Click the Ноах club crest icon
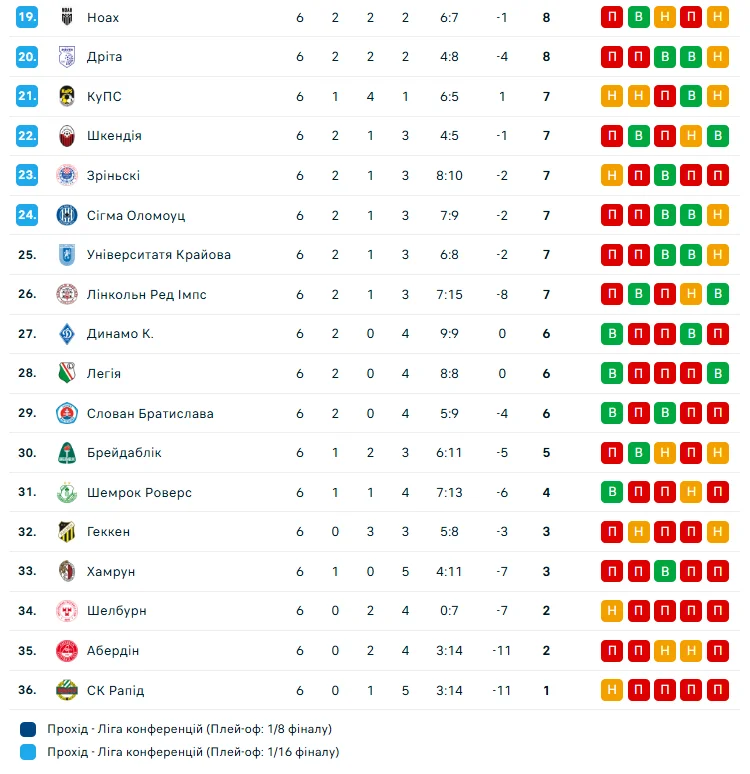The image size is (750, 774). pos(67,17)
